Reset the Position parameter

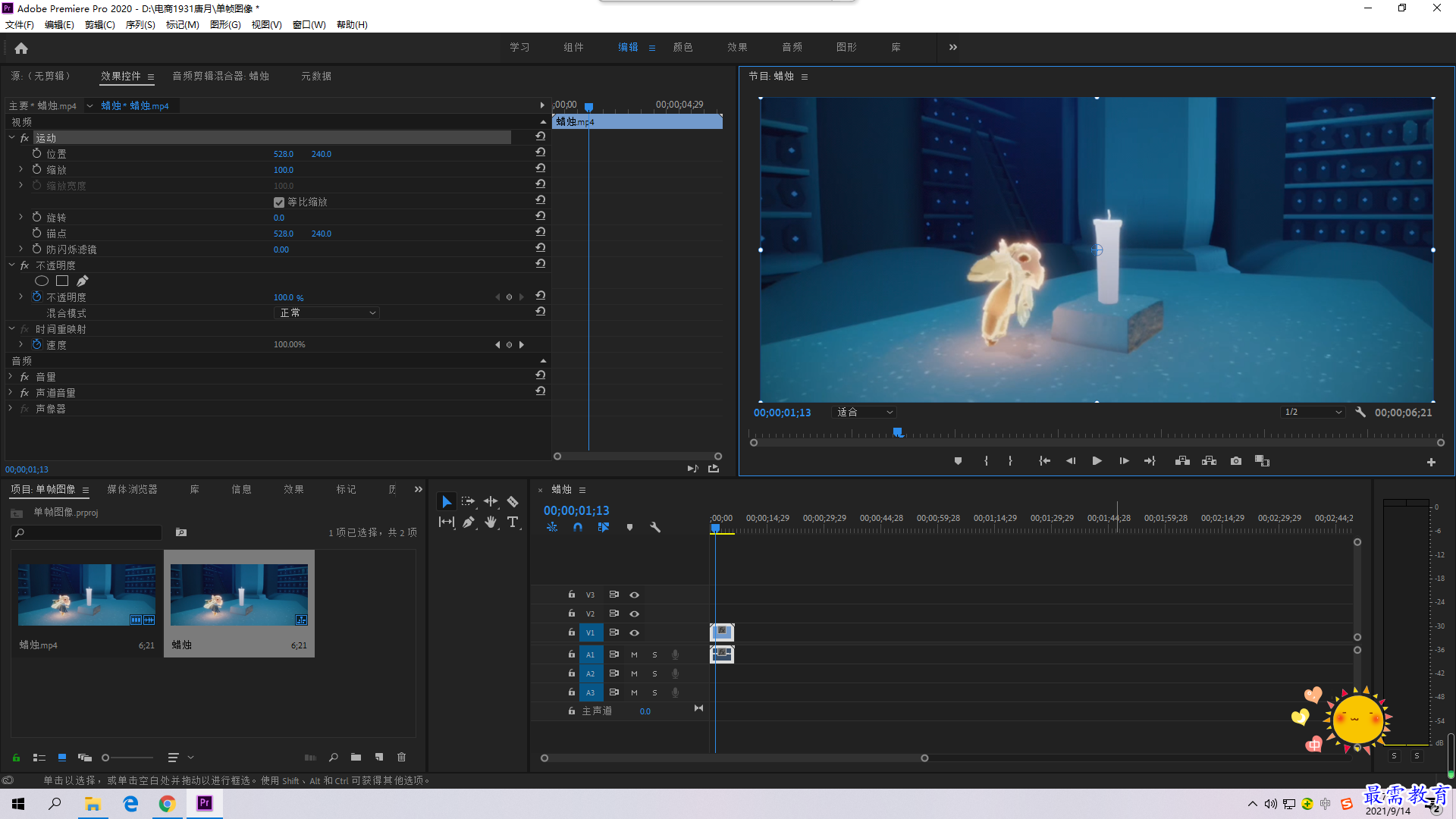click(541, 152)
